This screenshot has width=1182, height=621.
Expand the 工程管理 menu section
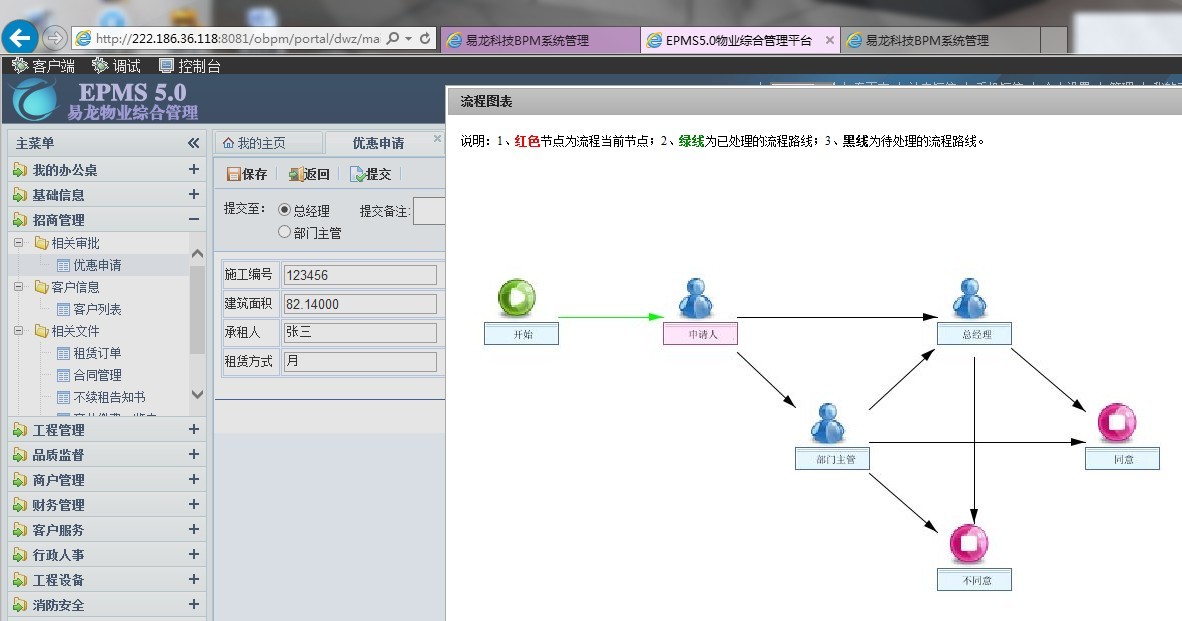pos(194,430)
